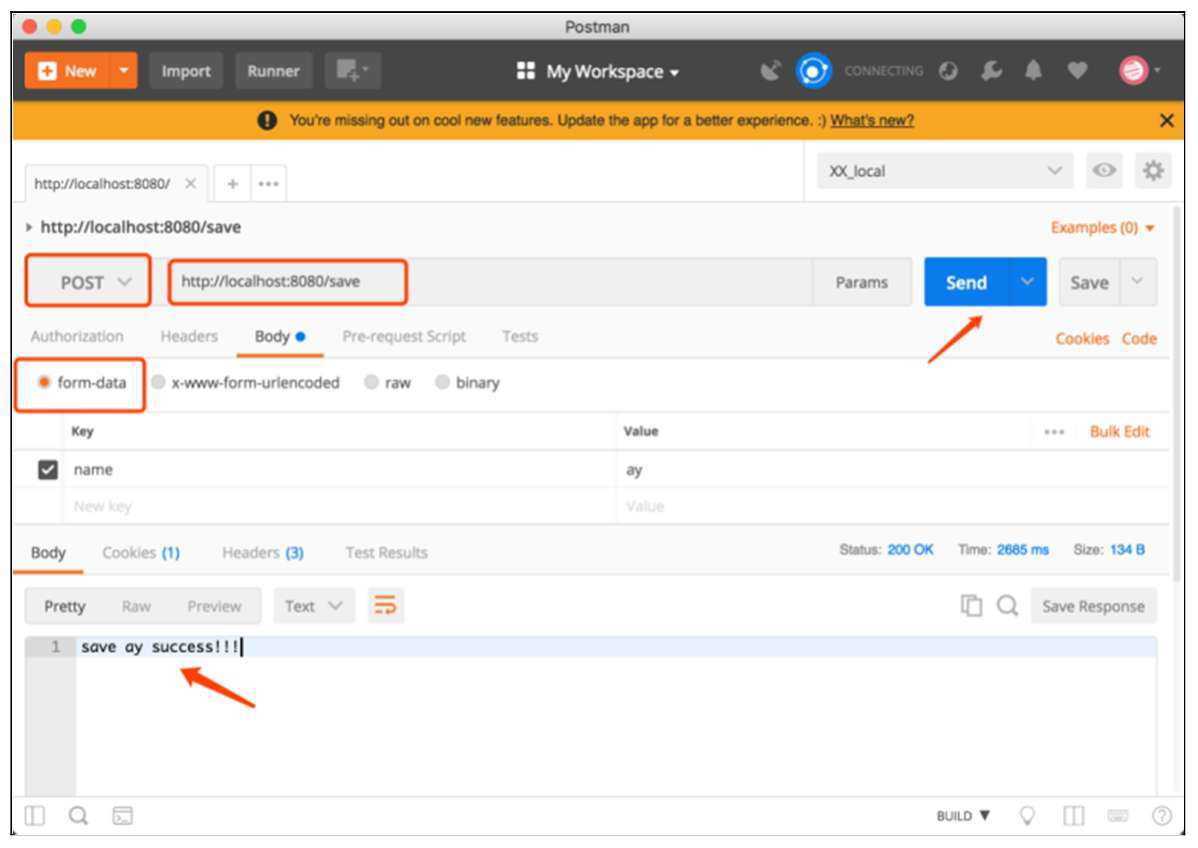Open the user avatar menu

[1138, 71]
